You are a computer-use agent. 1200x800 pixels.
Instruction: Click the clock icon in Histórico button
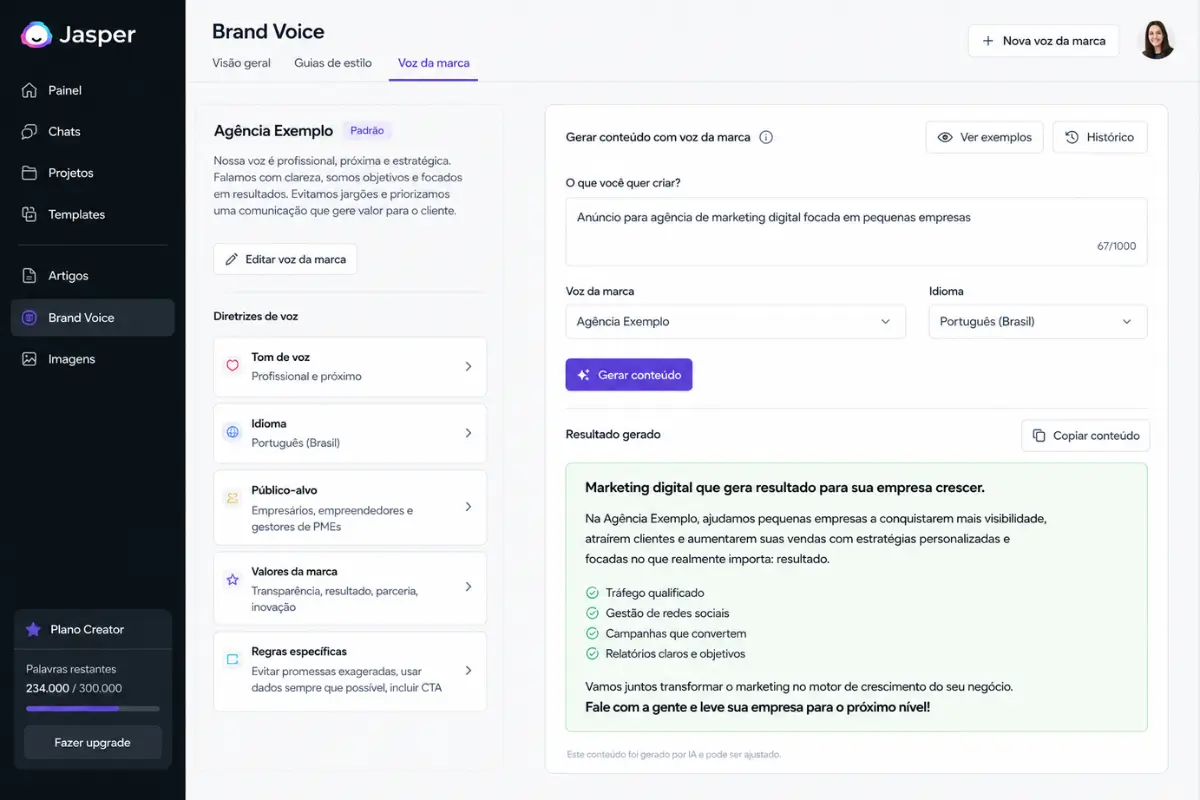(x=1072, y=137)
